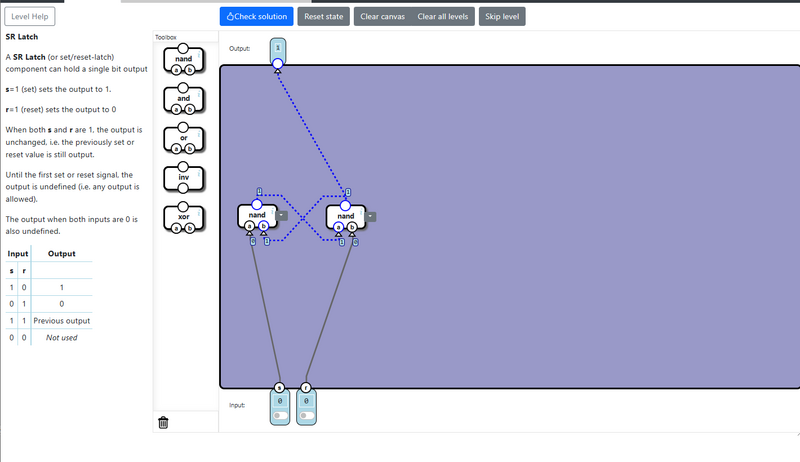Click input b of toolbox xor gate

coord(190,228)
